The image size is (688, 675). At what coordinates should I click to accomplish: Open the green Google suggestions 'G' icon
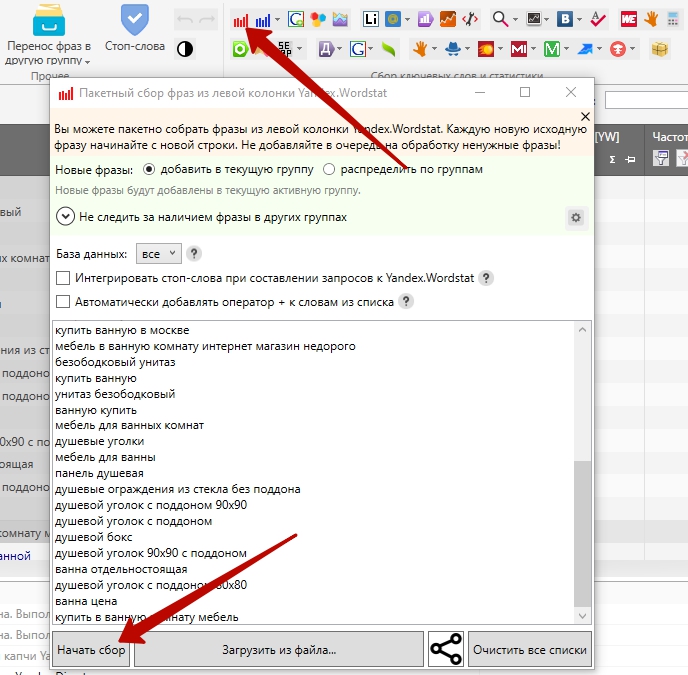[x=296, y=19]
